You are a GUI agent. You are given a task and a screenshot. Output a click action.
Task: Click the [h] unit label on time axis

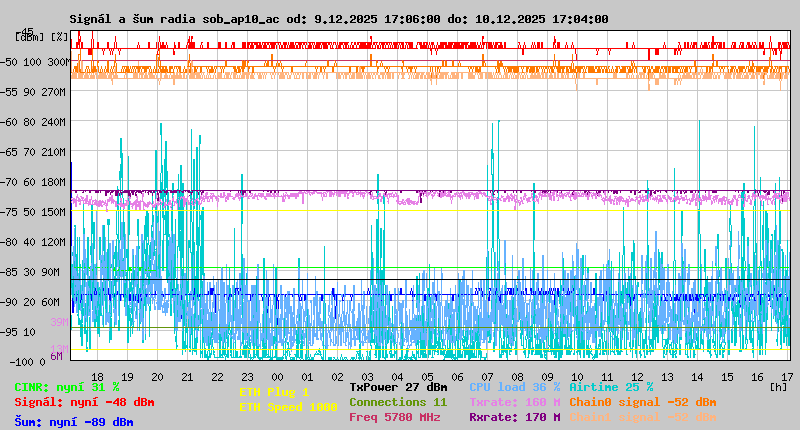[777, 386]
